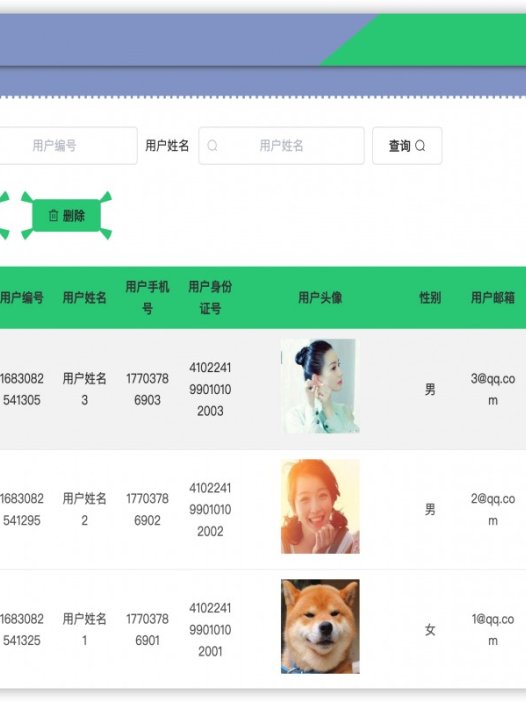
Task: Click phone number 17703786903
Action: pyautogui.click(x=147, y=389)
